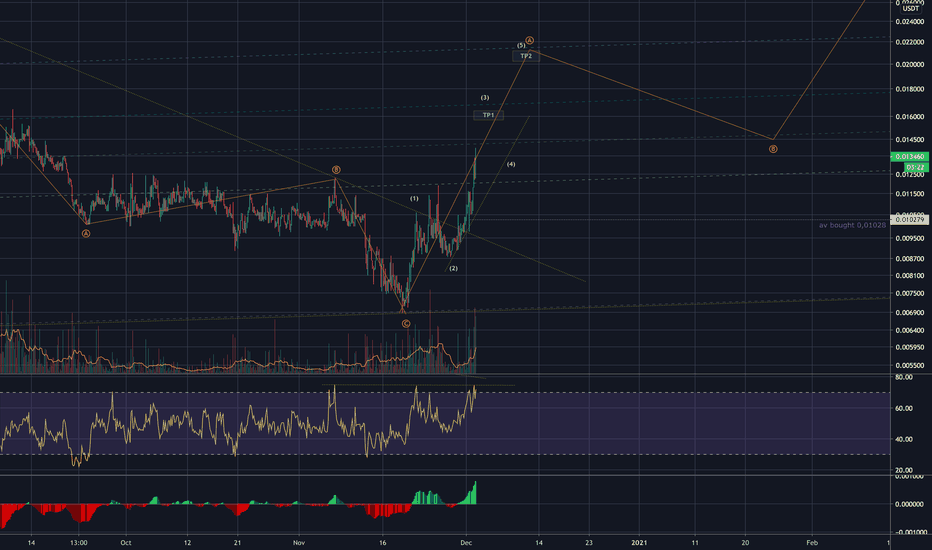Select the (4) wave label
932x550 pixels.
[x=511, y=164]
